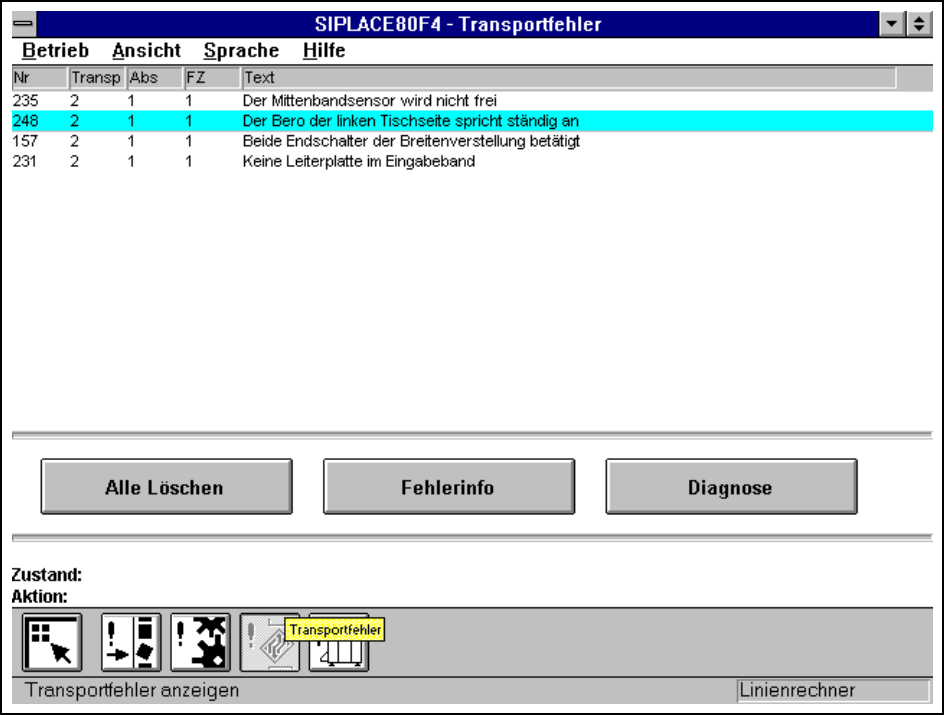Select row 'Der Bero der linken Tischseite'
The height and width of the screenshot is (715, 944).
[x=472, y=121]
